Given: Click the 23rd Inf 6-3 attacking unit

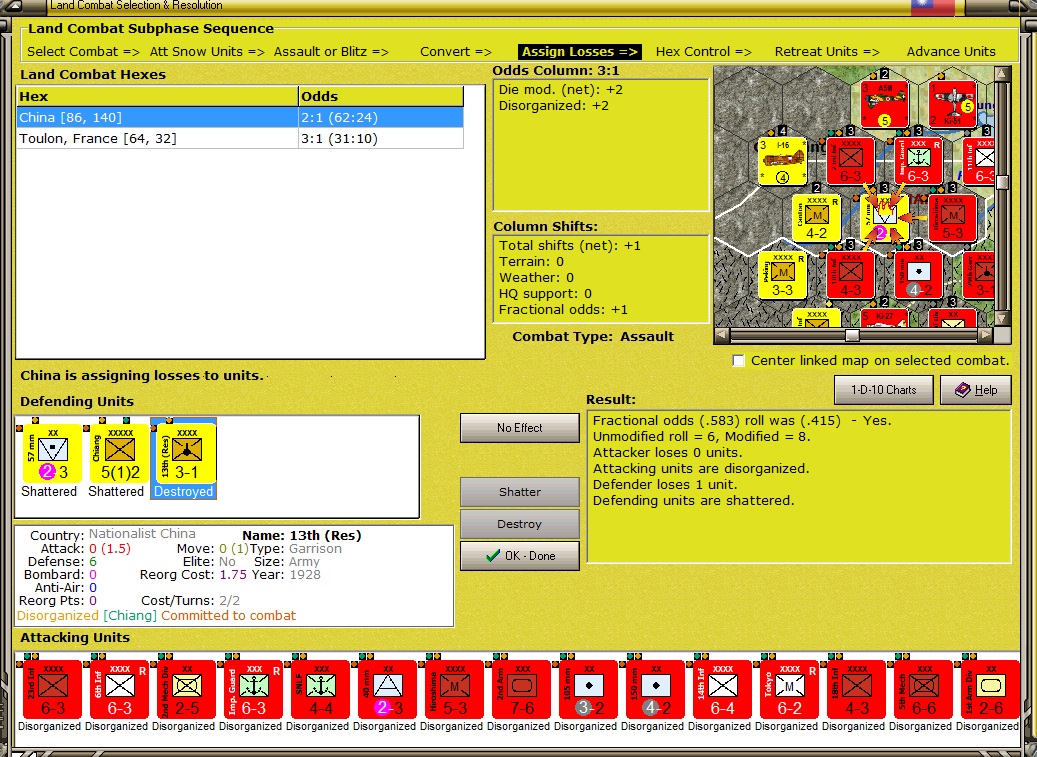Looking at the screenshot, I should pyautogui.click(x=52, y=689).
